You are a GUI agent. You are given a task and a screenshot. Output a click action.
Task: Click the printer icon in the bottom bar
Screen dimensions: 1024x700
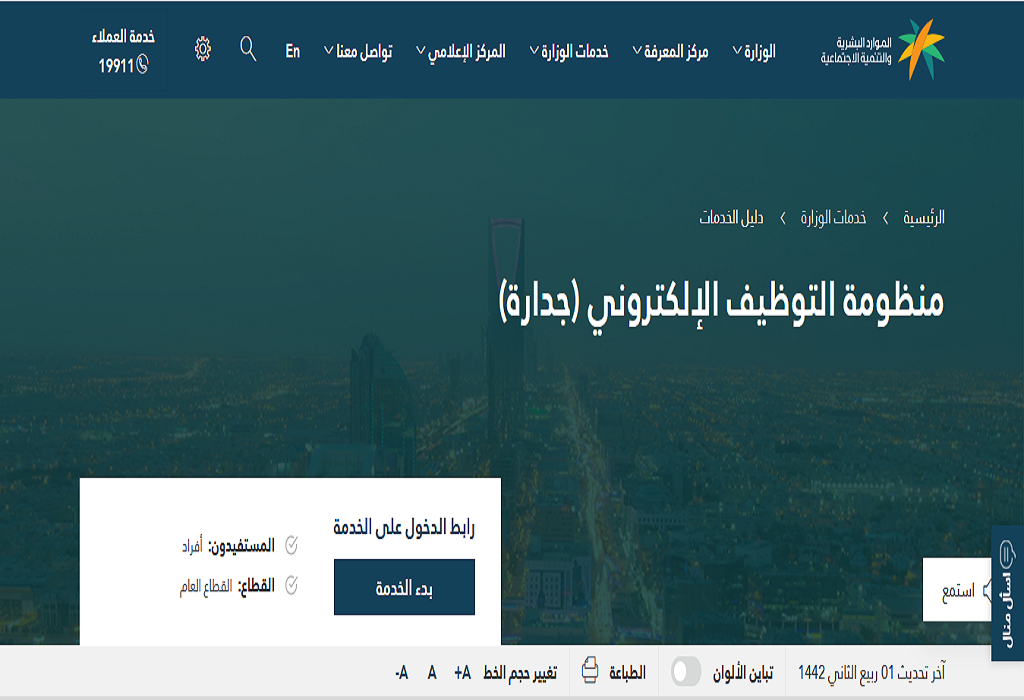pos(590,671)
